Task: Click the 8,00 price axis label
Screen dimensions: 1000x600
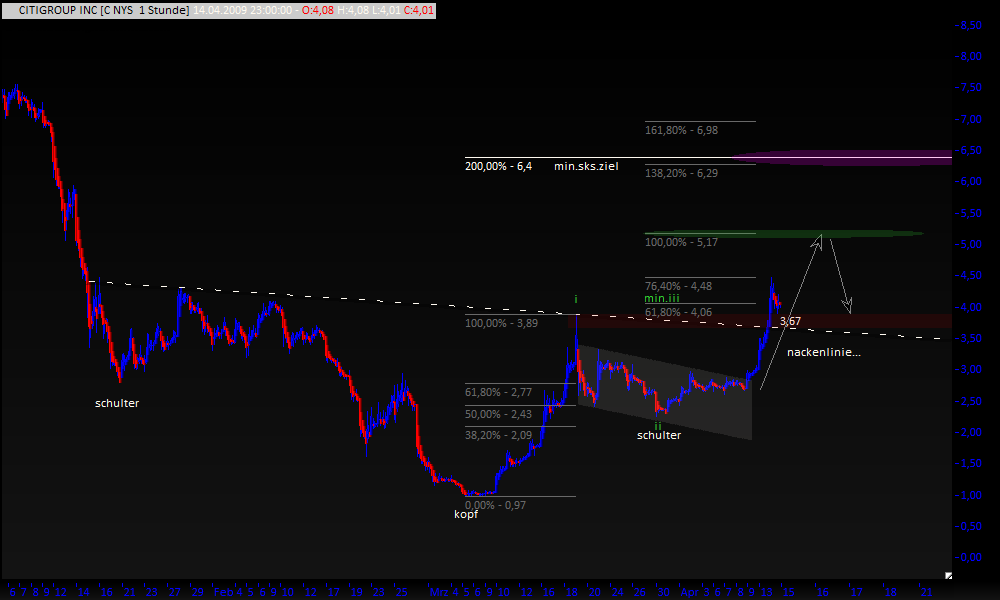Action: pyautogui.click(x=969, y=57)
